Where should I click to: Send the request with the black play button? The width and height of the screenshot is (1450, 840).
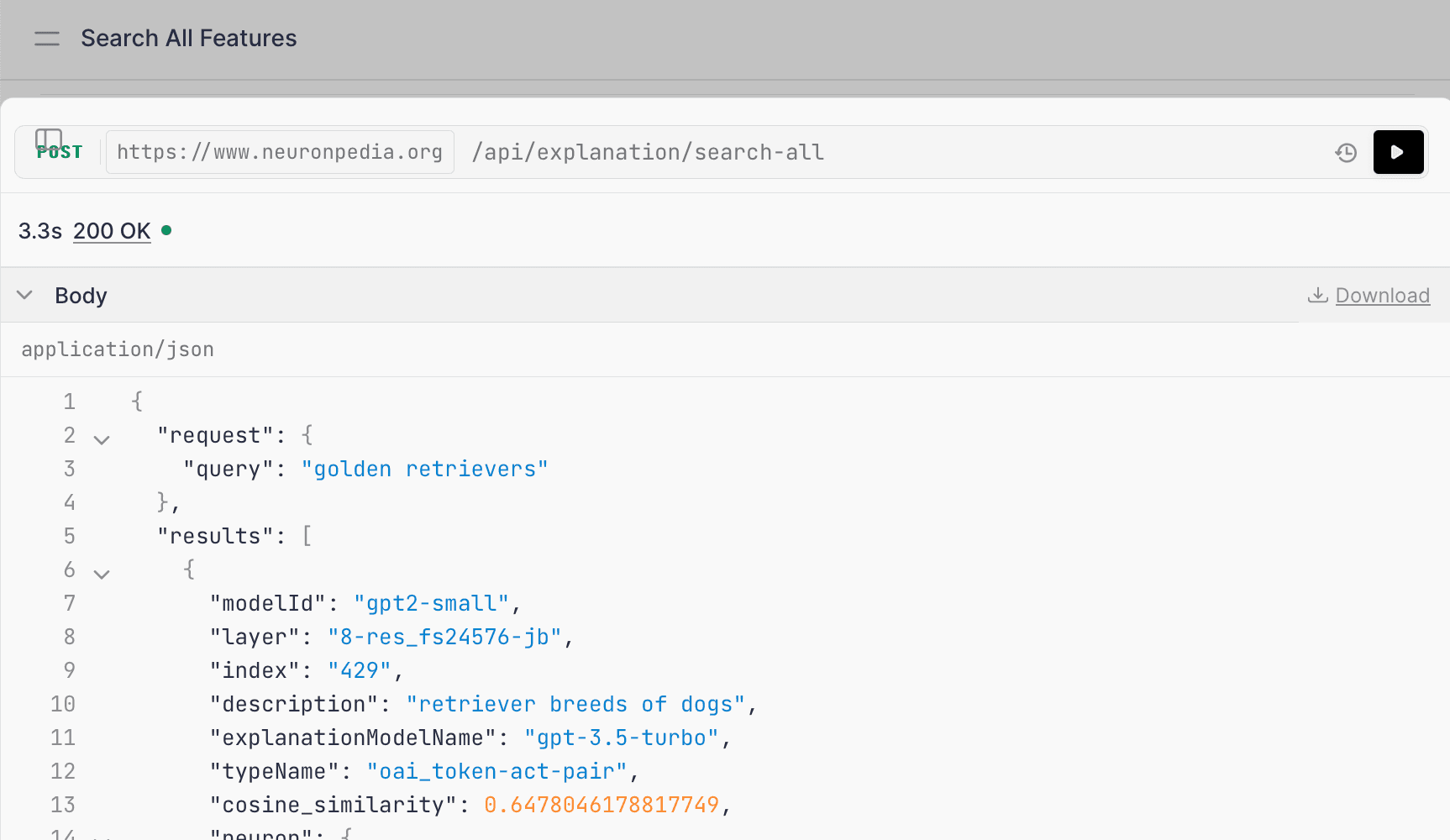click(1398, 152)
